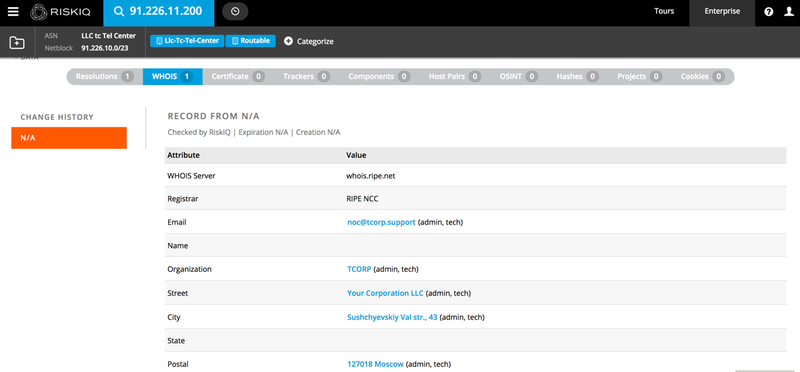Click LLC tc Tel Center ASN value
800x372 pixels.
click(x=109, y=36)
